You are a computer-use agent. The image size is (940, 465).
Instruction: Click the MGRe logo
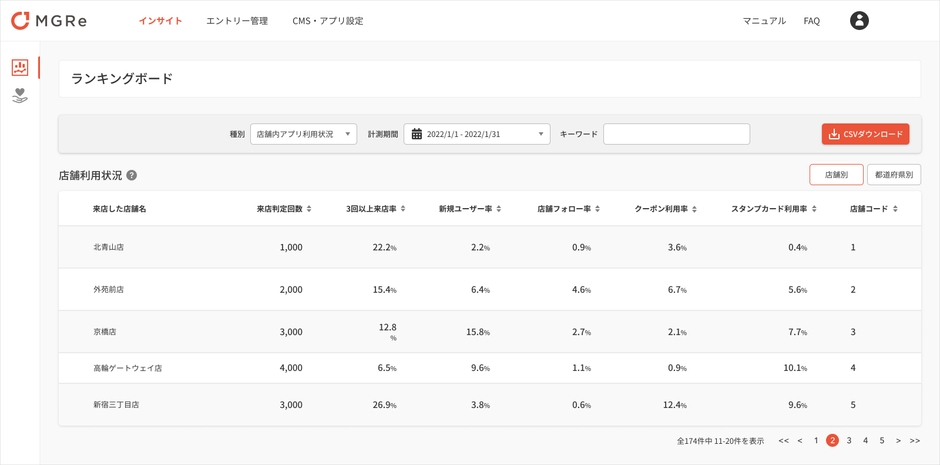48,21
